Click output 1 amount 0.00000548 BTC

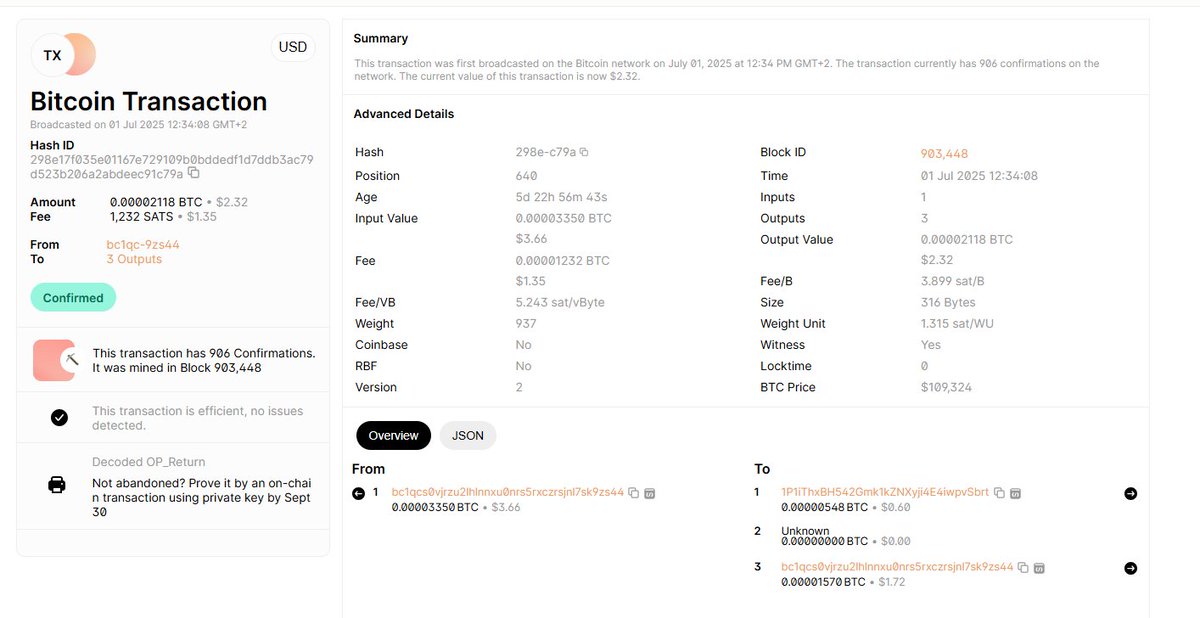point(825,507)
